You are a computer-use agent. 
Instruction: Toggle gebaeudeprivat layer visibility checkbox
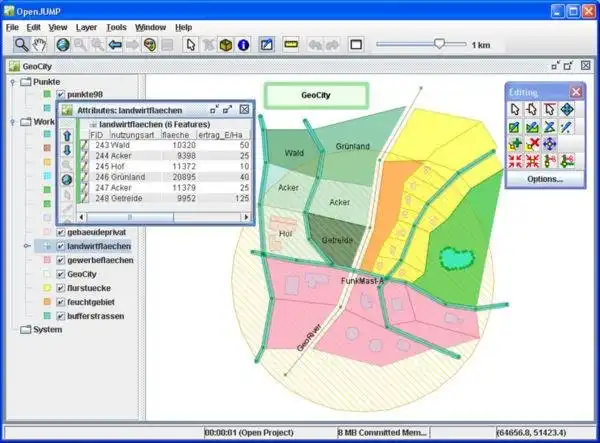[x=60, y=232]
